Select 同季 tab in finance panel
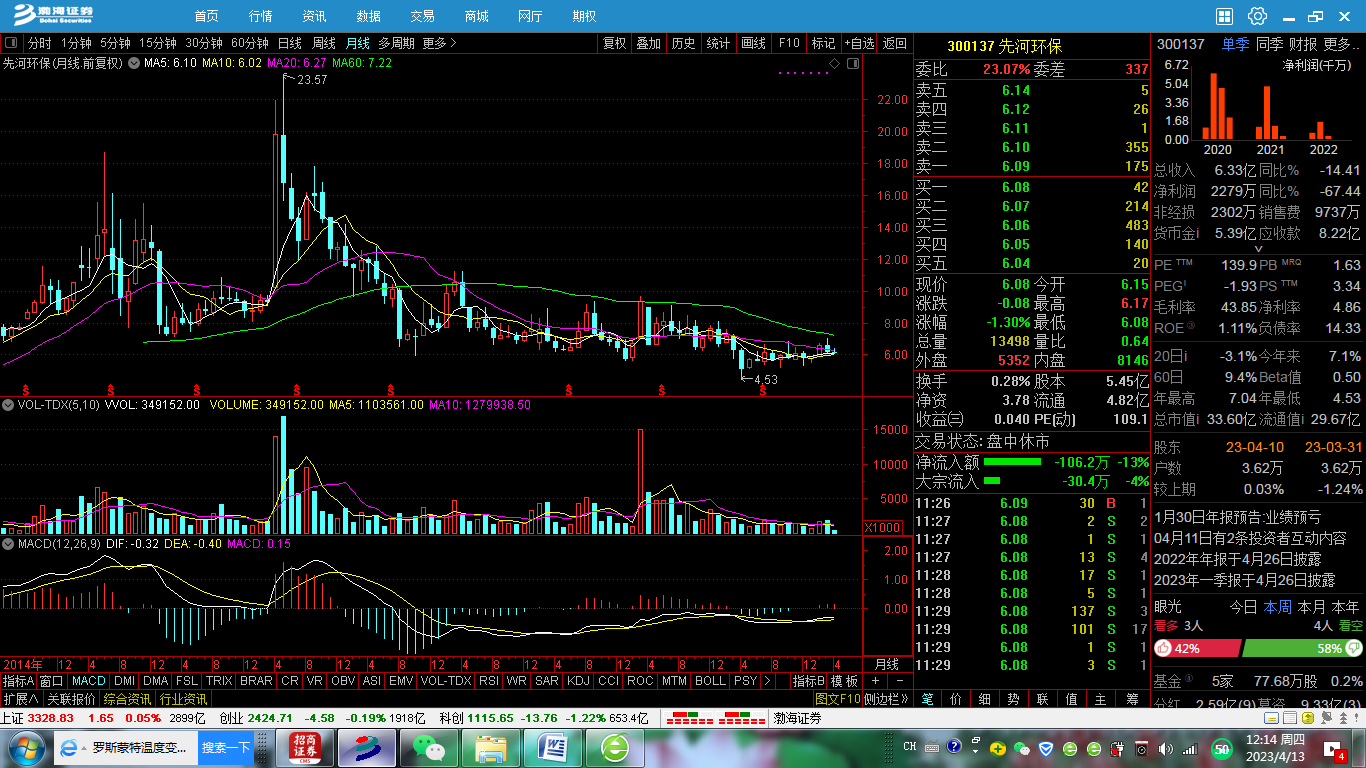1366x768 pixels. [1269, 44]
